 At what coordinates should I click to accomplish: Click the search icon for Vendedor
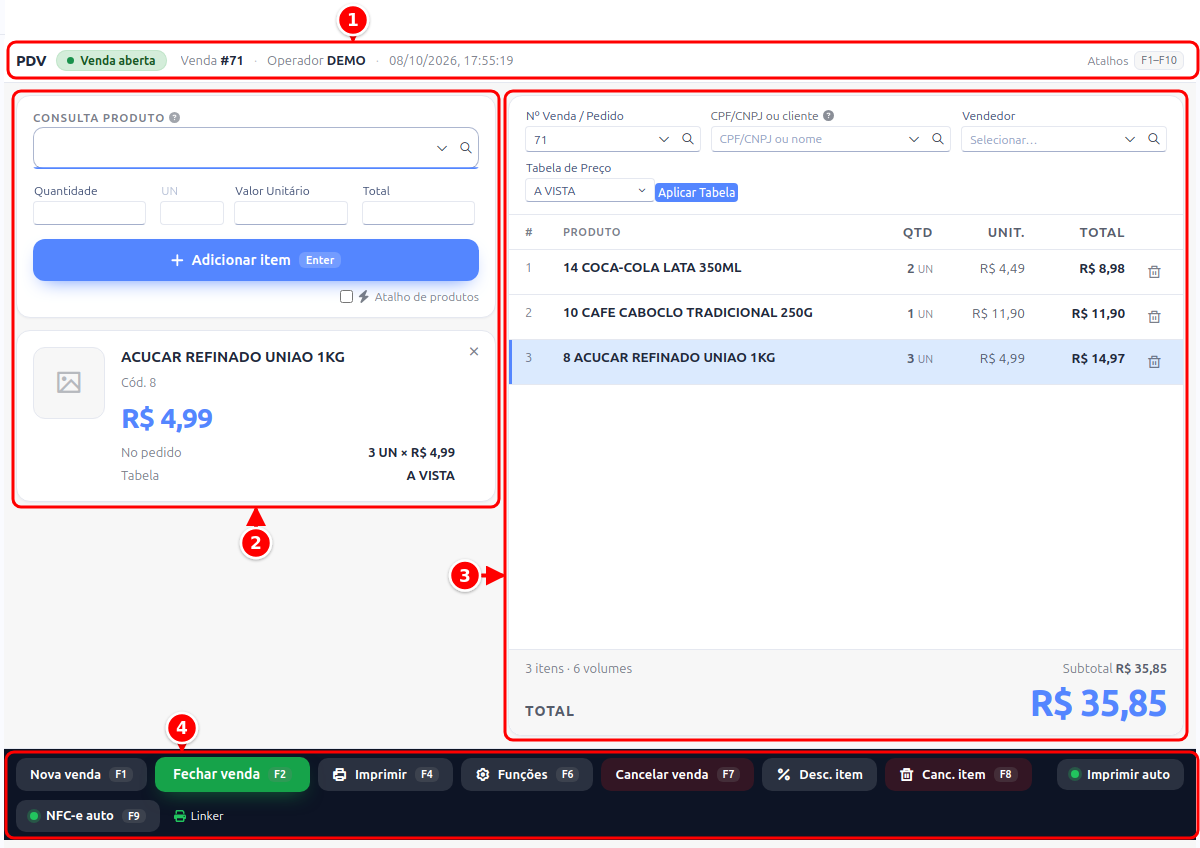tap(1154, 139)
